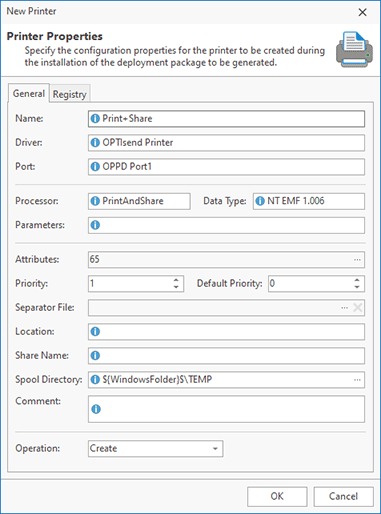Click the info icon in the Driver field
Viewport: 381px width, 514px height.
tap(95, 143)
